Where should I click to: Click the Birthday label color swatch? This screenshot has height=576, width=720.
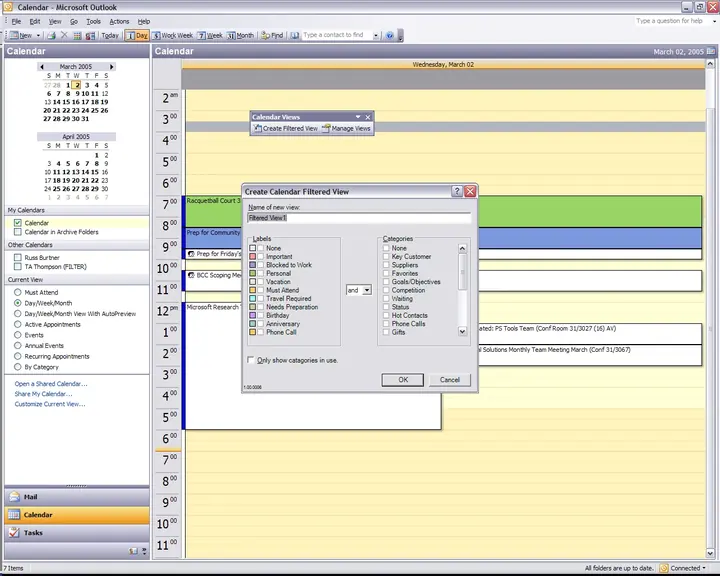[x=253, y=316]
